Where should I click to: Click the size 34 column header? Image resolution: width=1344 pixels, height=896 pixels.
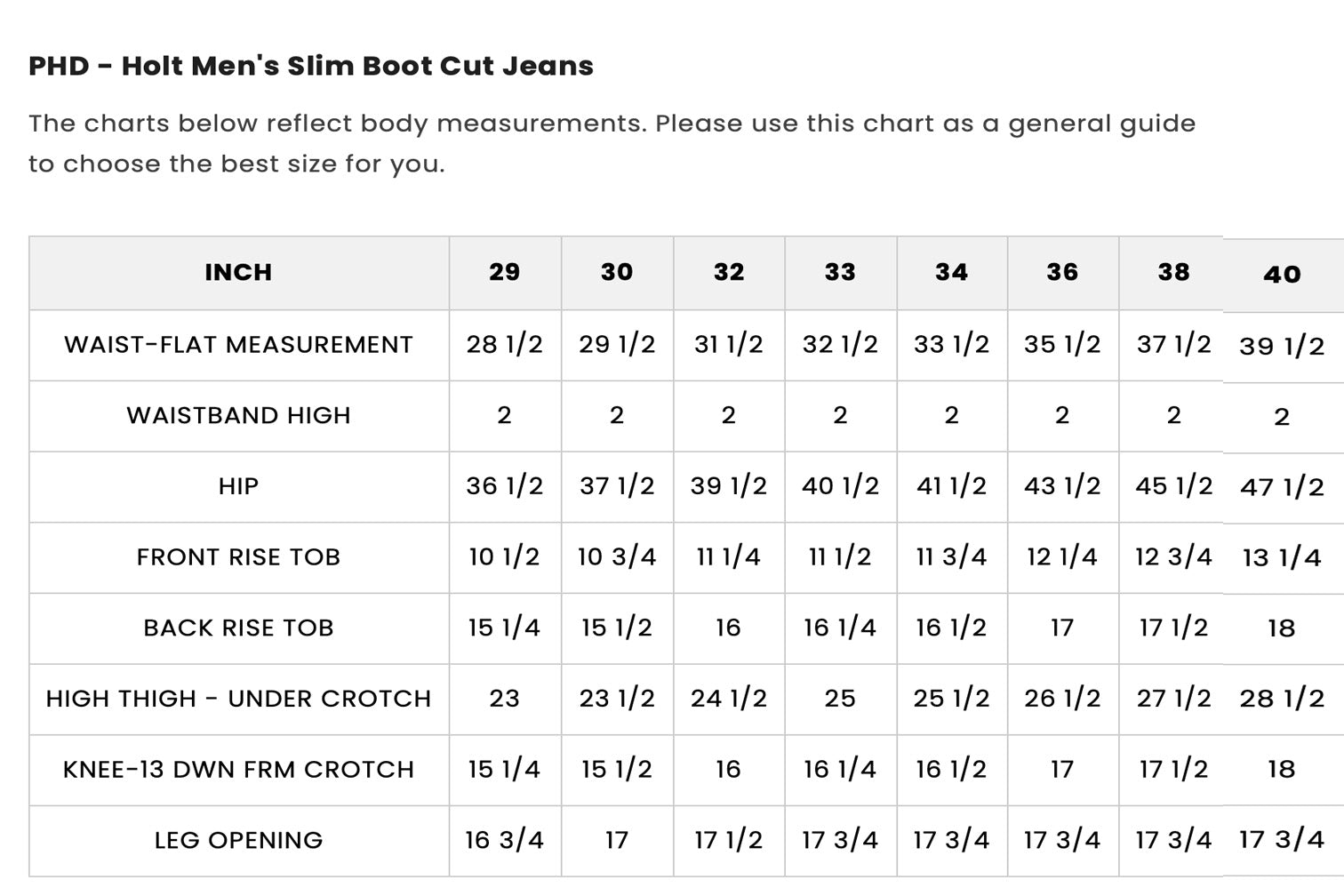[952, 273]
